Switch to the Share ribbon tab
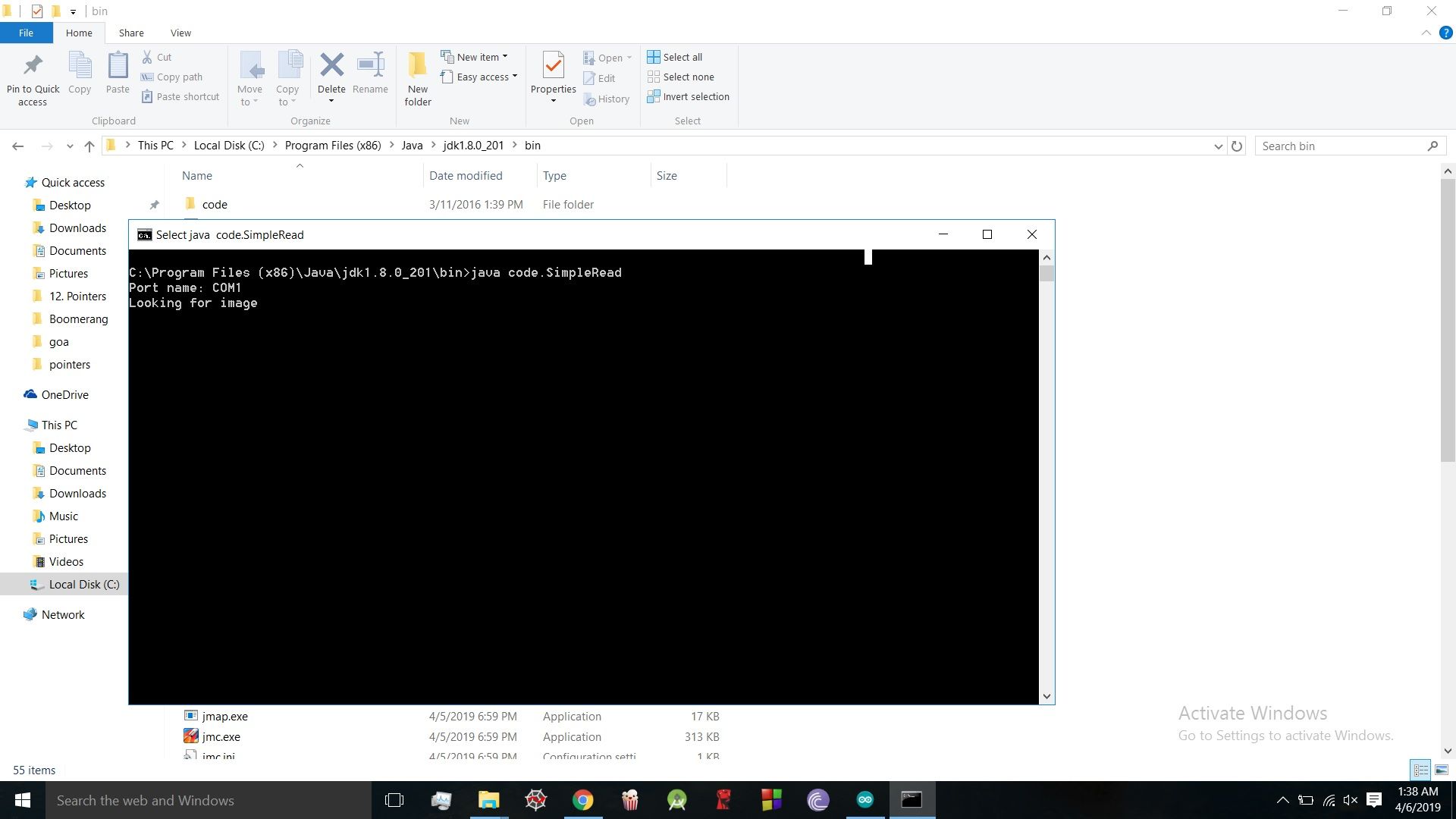1456x819 pixels. click(x=131, y=33)
